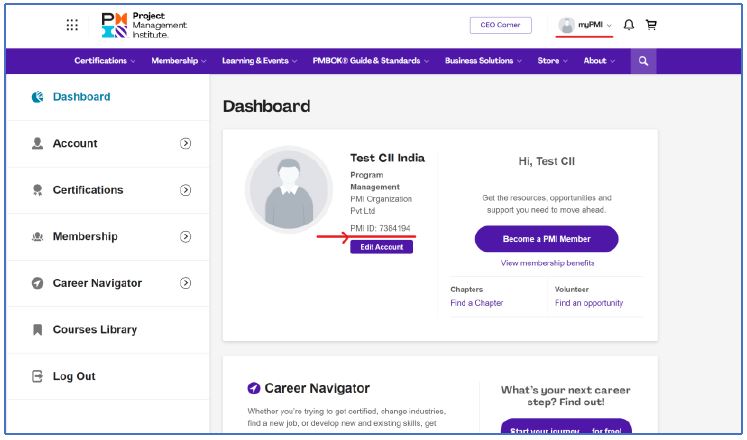
Task: Open the Certifications menu in nav bar
Action: pyautogui.click(x=104, y=61)
